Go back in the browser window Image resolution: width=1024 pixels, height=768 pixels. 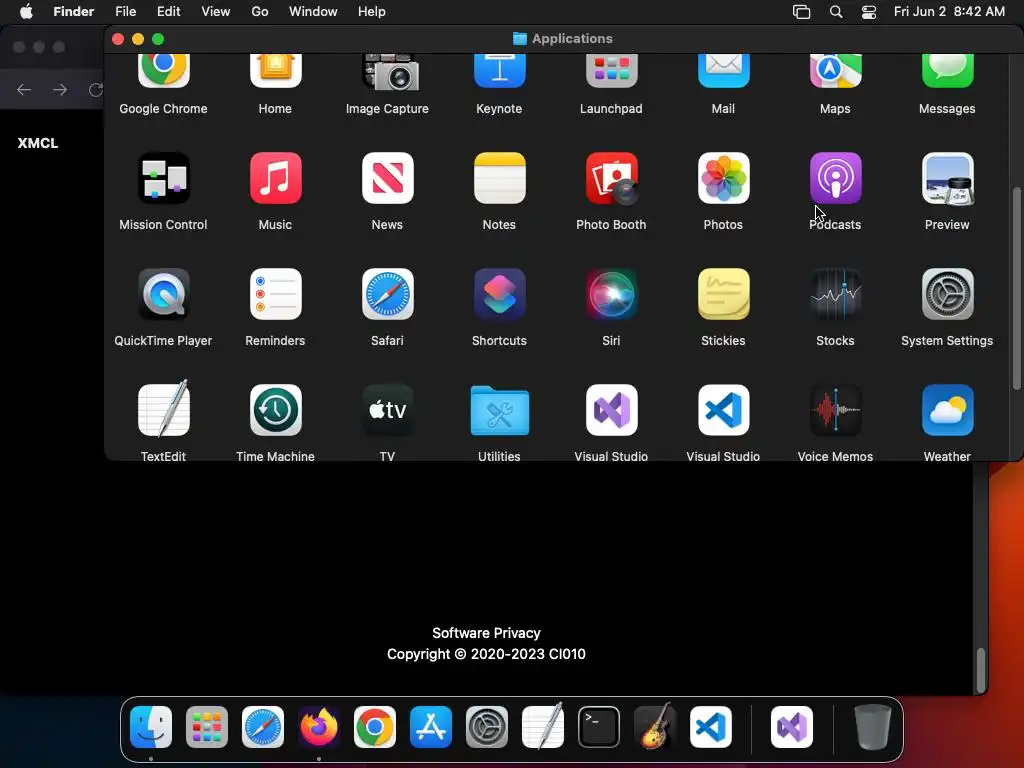24,89
